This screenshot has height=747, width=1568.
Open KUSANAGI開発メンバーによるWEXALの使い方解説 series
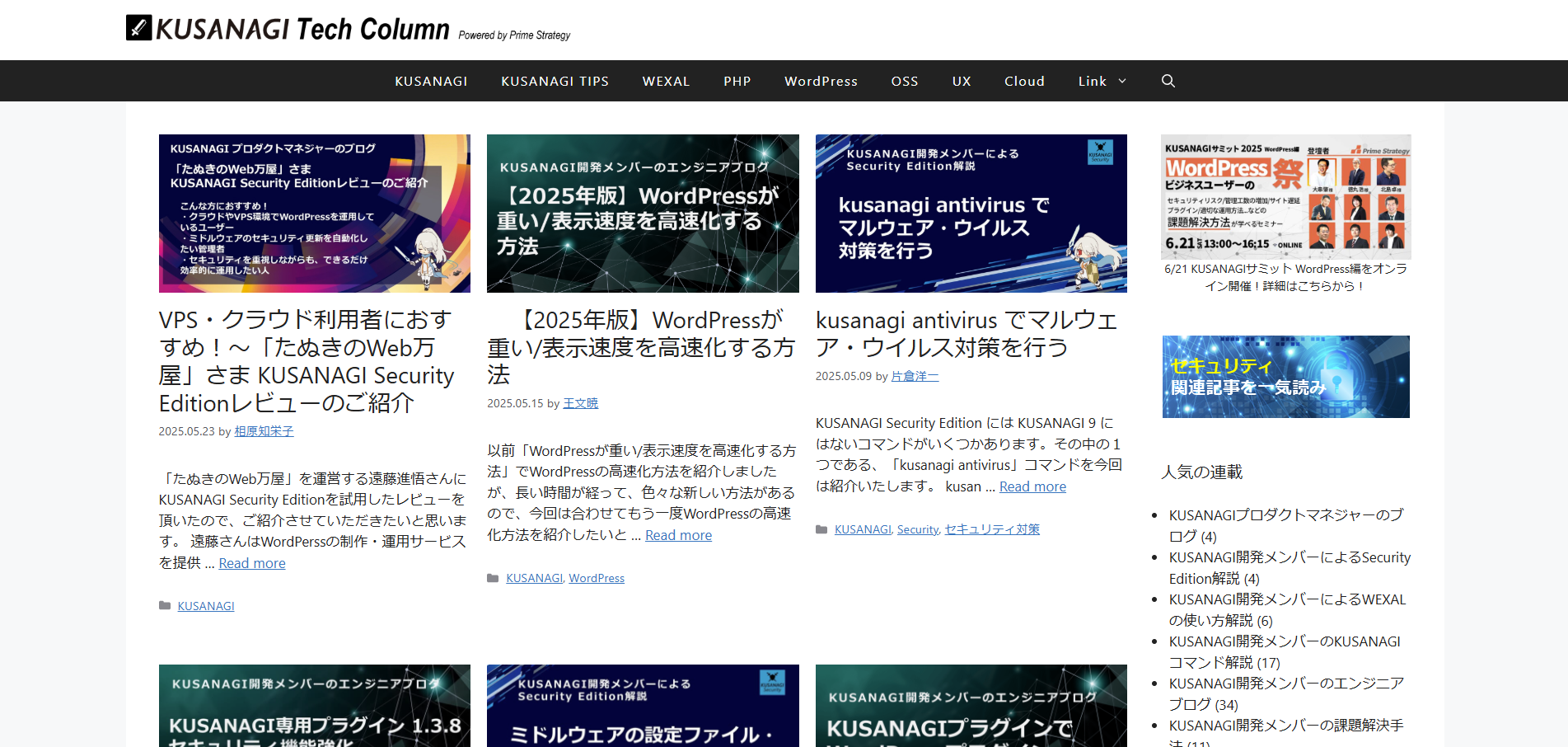pyautogui.click(x=1287, y=609)
